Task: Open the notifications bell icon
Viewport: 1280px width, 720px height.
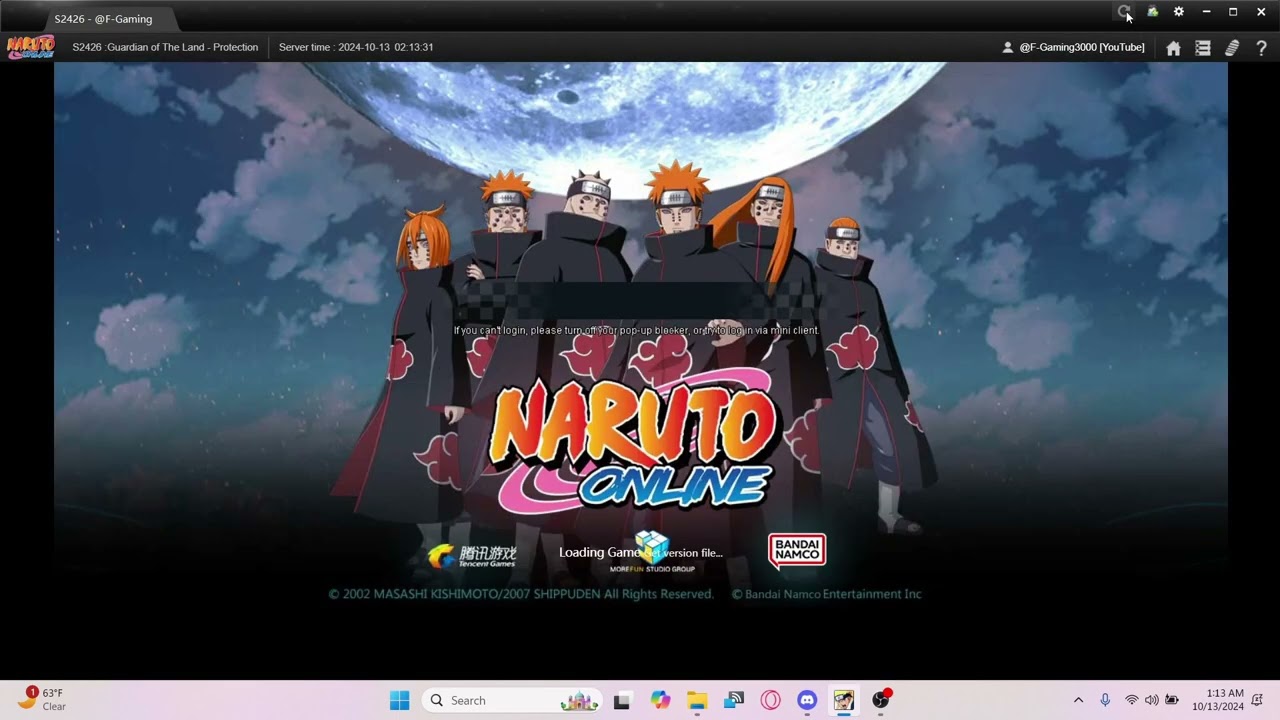Action: (x=1258, y=700)
